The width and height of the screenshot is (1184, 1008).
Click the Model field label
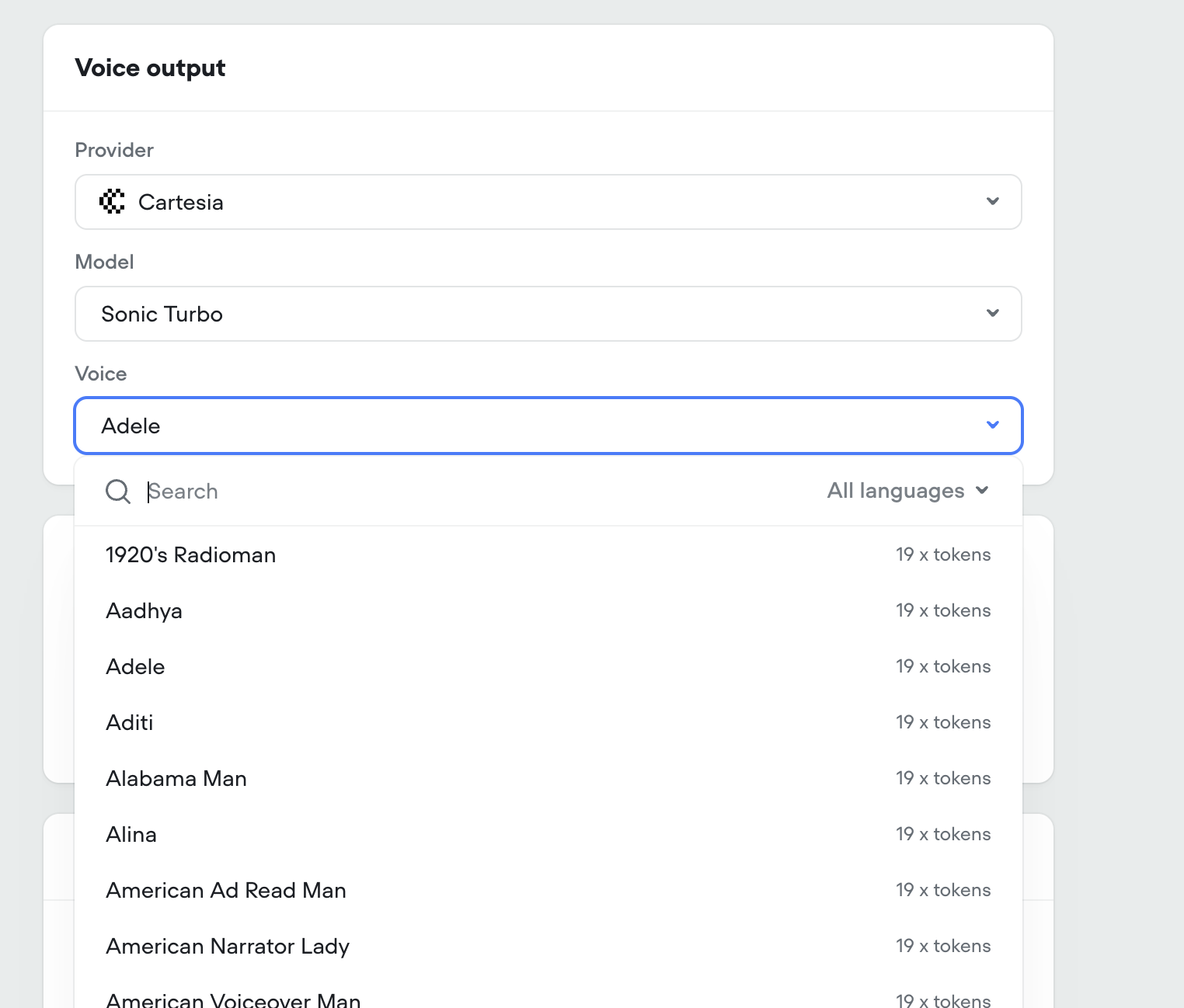[x=104, y=262]
